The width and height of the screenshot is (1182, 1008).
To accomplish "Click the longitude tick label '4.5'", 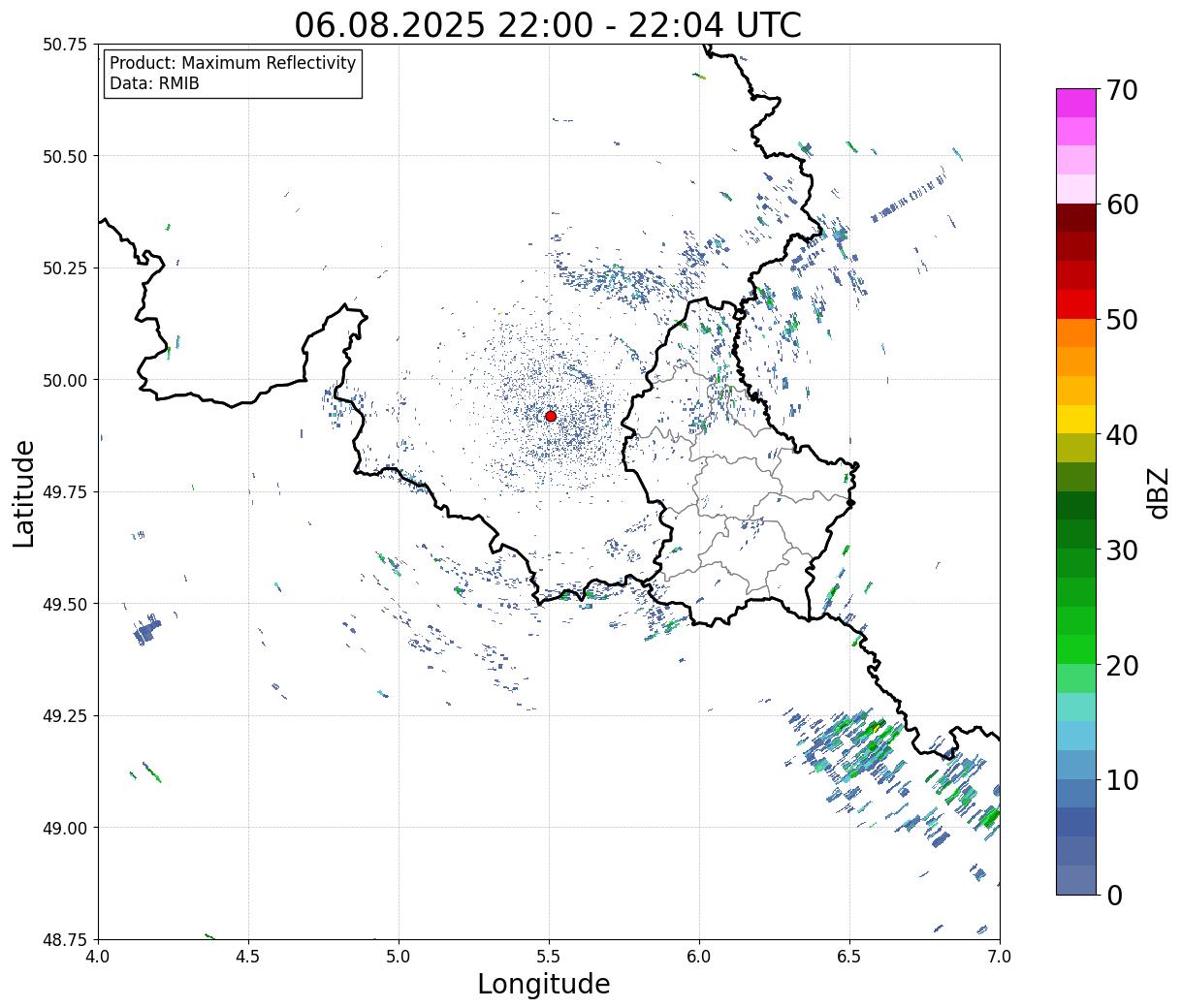I will point(248,957).
